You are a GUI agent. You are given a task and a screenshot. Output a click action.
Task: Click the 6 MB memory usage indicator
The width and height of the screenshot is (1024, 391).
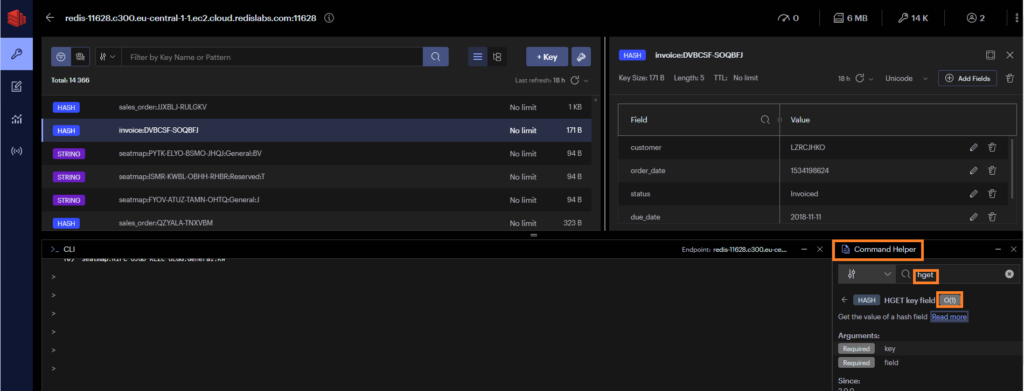(850, 18)
